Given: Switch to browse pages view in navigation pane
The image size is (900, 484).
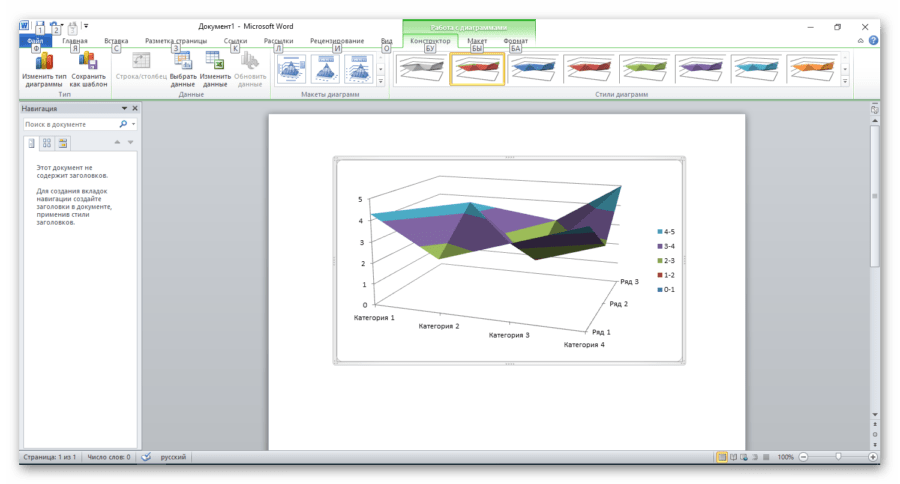Looking at the screenshot, I should click(46, 144).
